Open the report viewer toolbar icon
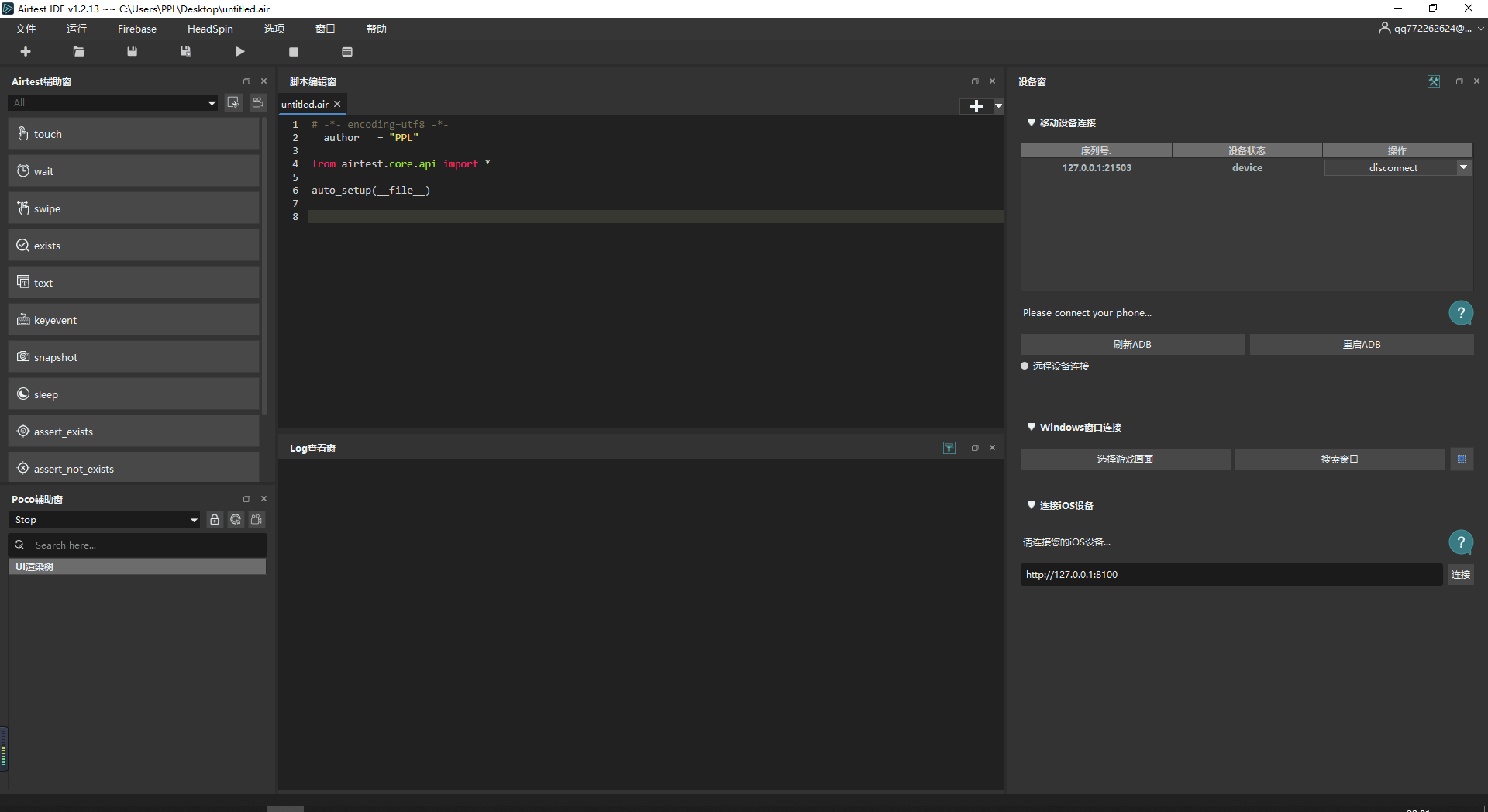 point(347,52)
